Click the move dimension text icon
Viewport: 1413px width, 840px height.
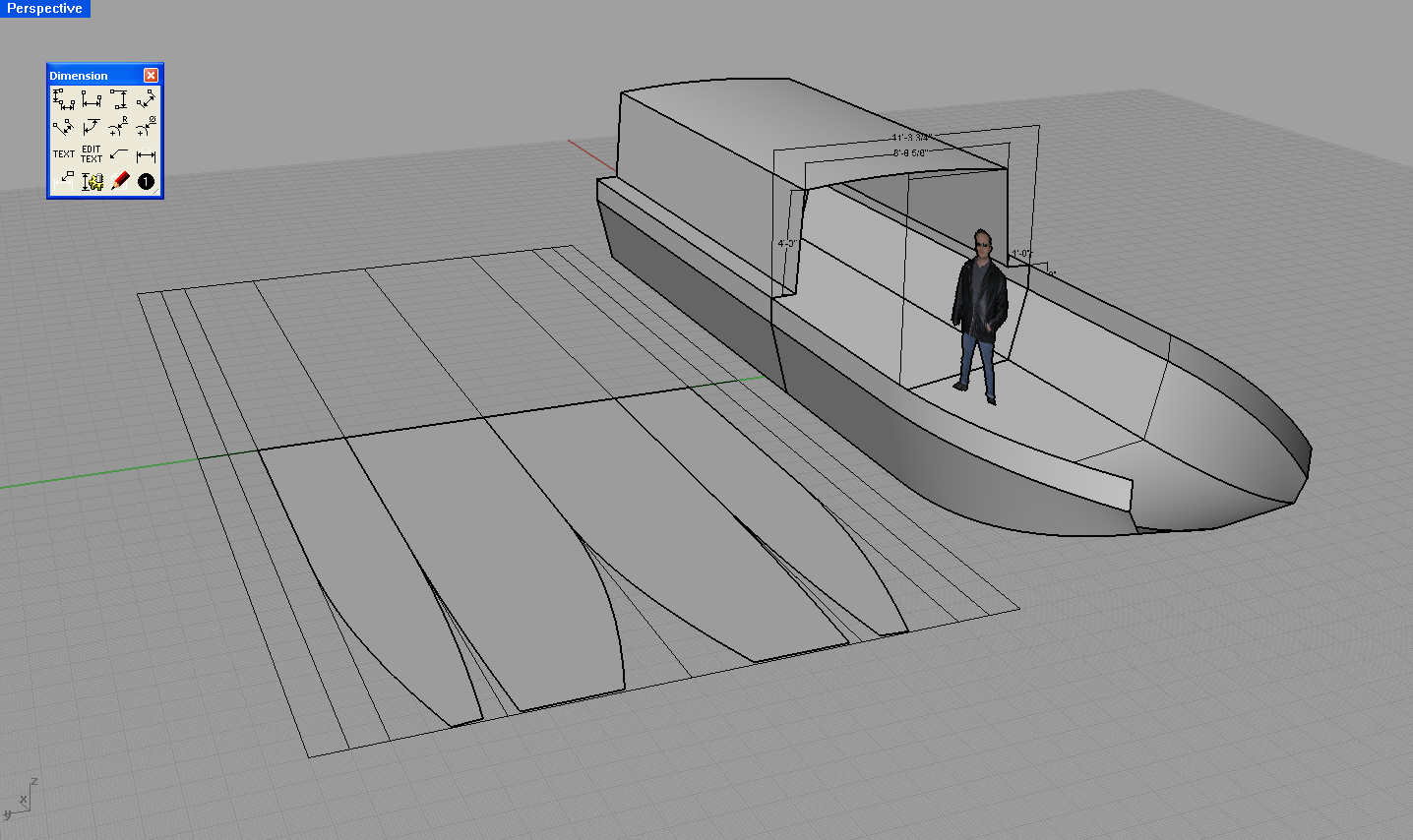pos(64,181)
